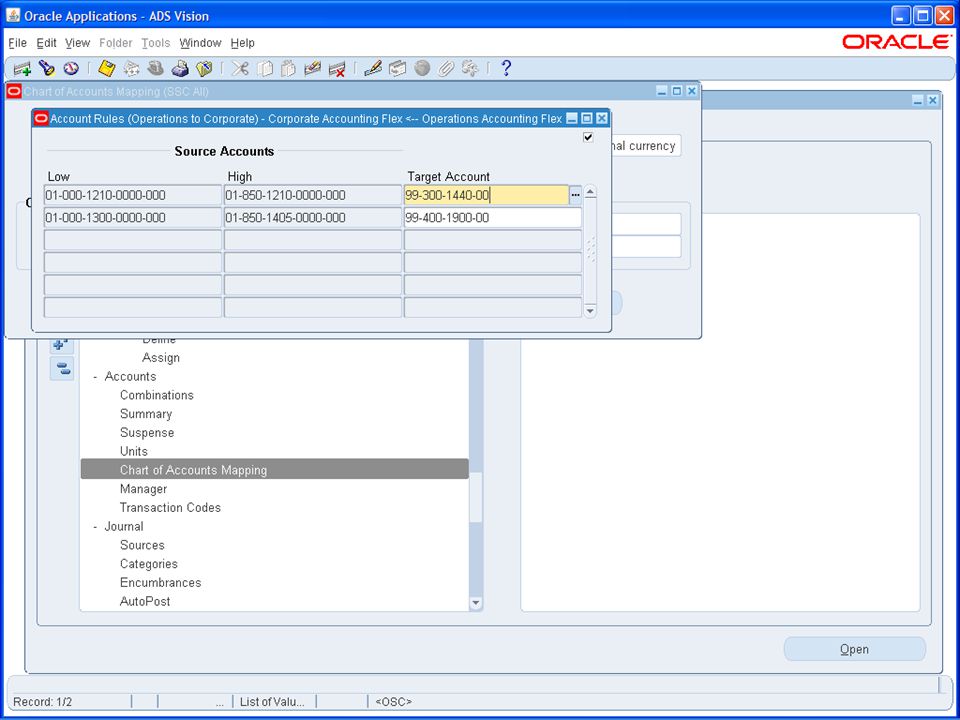Screen dimensions: 960x720
Task: Show the Navigator via compass toolbar icon
Action: click(71, 69)
